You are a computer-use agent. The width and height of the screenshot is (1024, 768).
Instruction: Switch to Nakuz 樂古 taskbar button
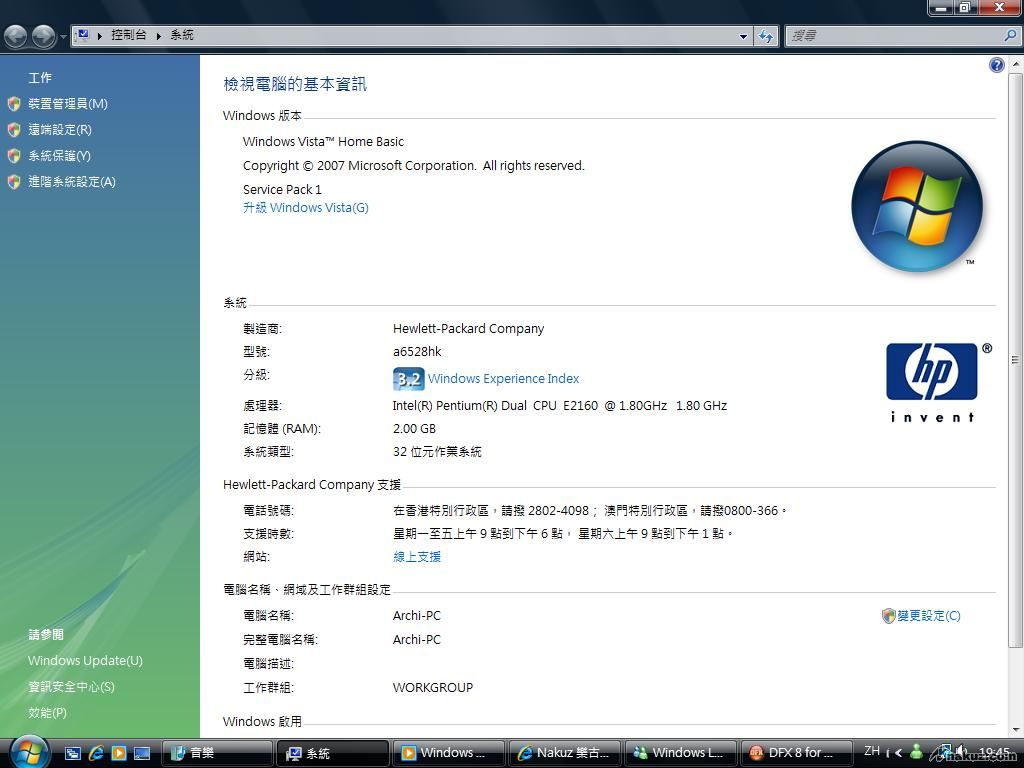pos(565,753)
